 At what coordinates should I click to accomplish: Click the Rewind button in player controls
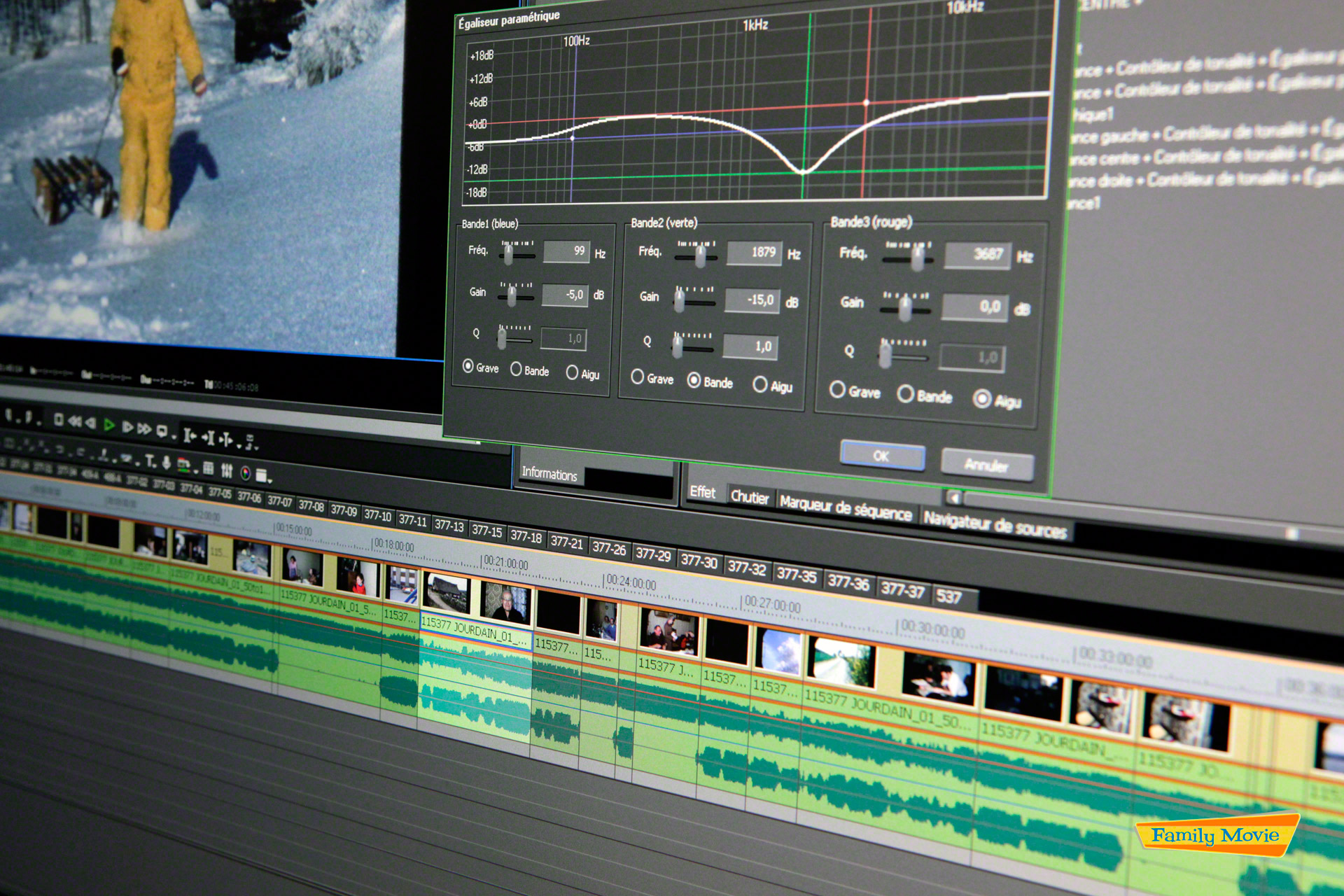point(75,421)
